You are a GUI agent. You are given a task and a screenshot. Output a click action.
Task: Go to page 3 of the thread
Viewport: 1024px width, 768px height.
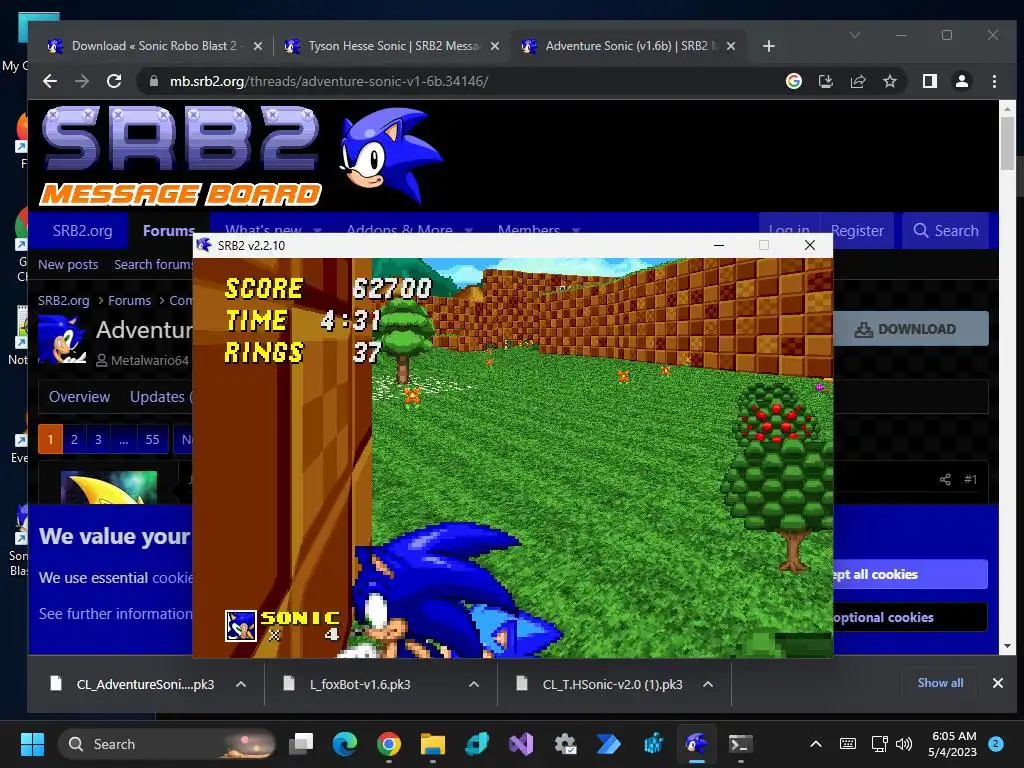(99, 440)
